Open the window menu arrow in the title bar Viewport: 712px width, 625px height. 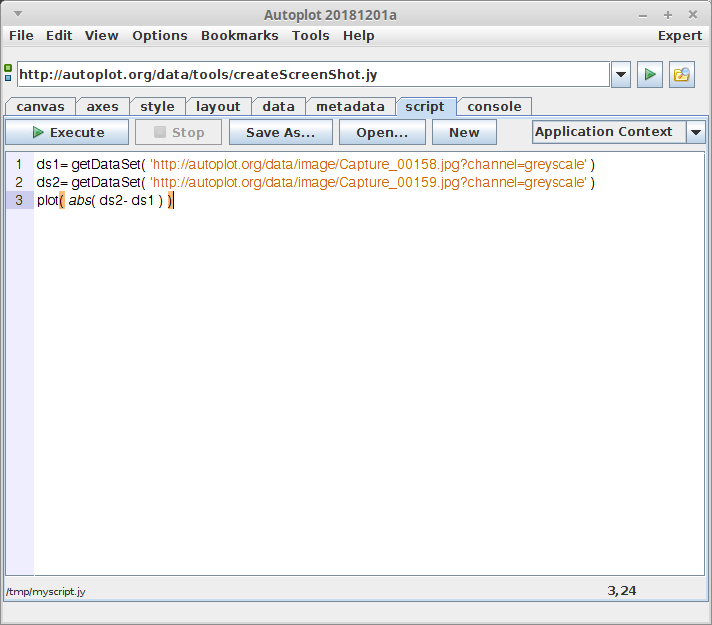click(17, 14)
